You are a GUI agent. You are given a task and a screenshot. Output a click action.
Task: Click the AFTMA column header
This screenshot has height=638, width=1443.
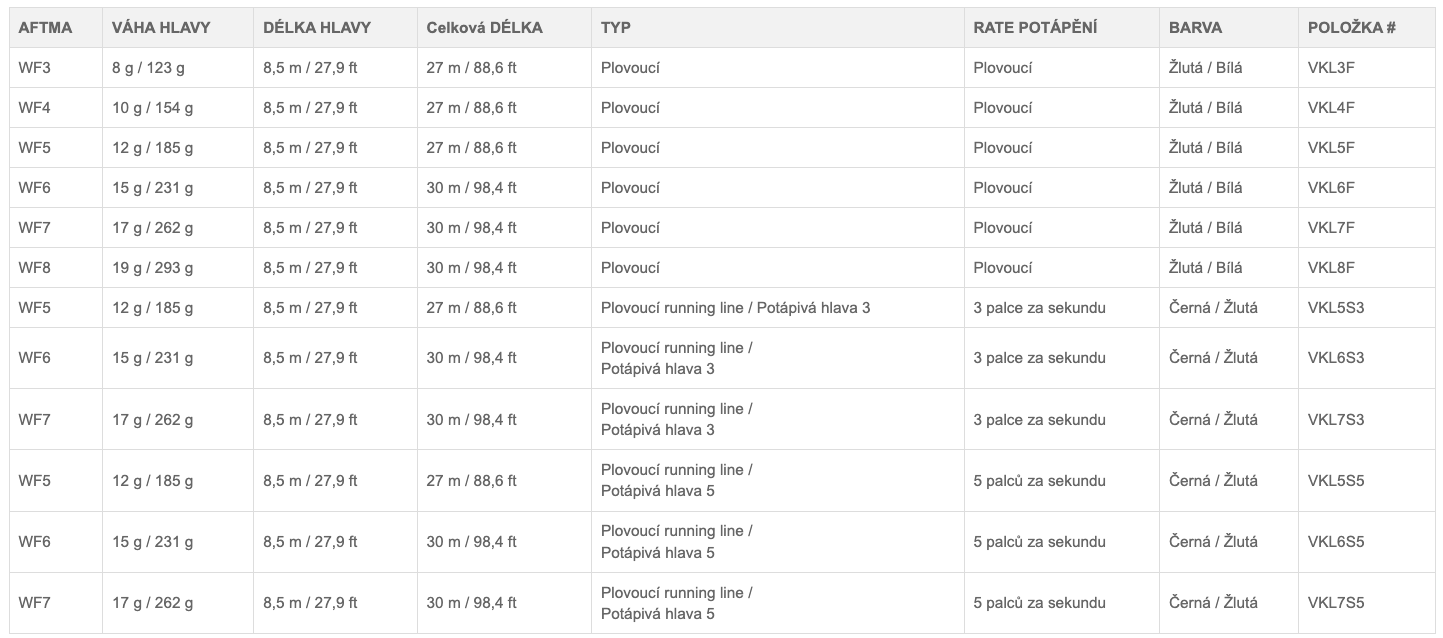(45, 28)
